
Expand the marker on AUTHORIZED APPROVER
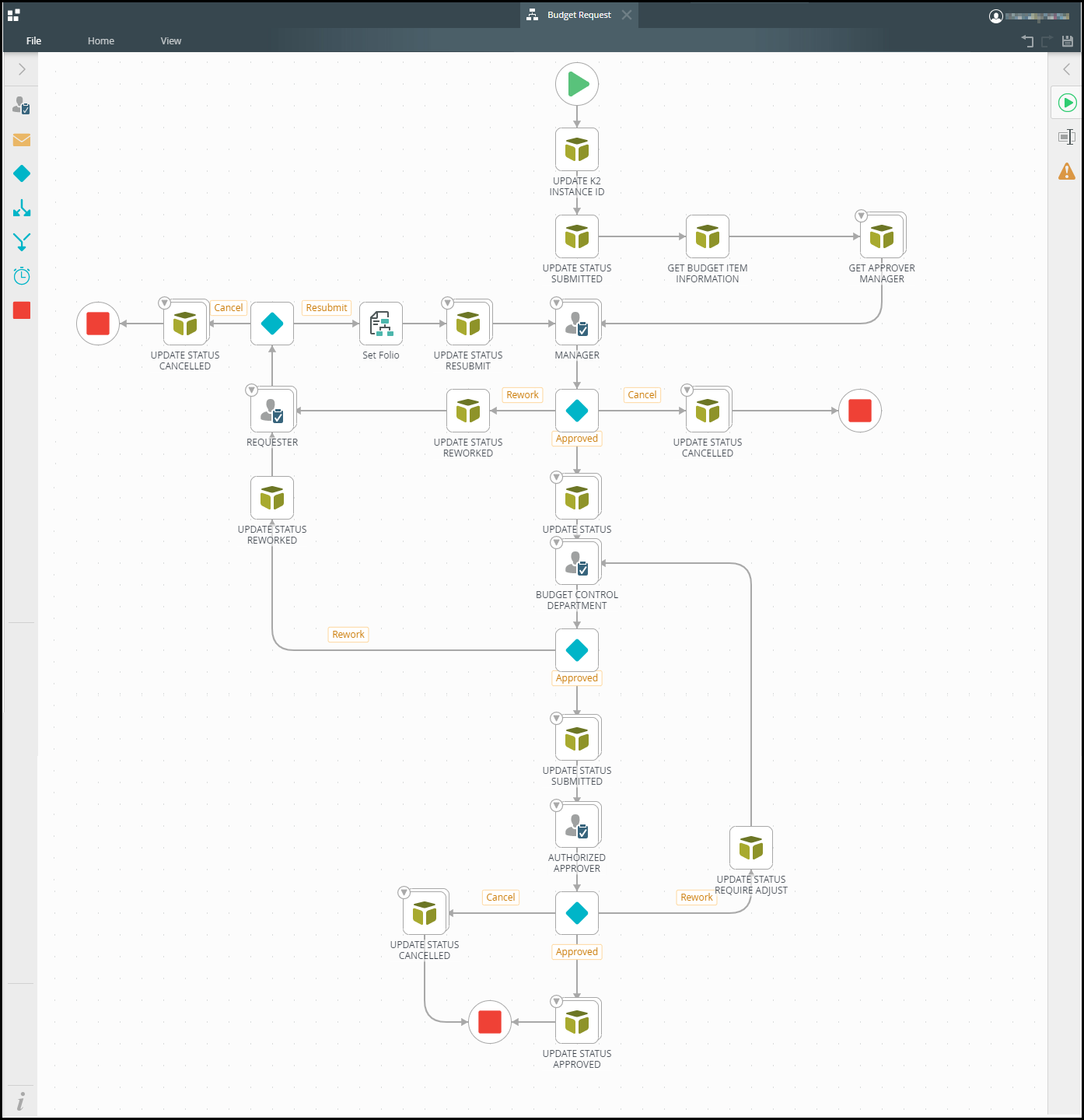point(556,805)
